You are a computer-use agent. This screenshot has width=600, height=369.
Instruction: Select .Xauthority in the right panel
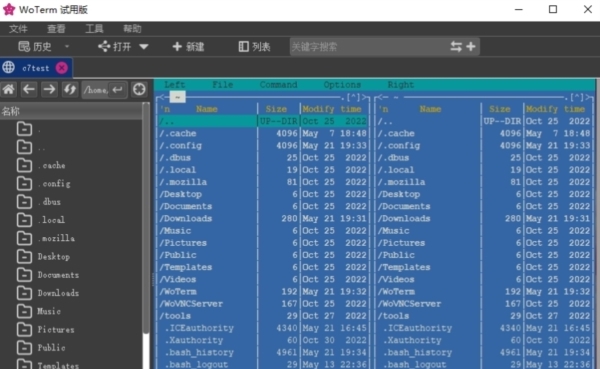(x=484, y=340)
